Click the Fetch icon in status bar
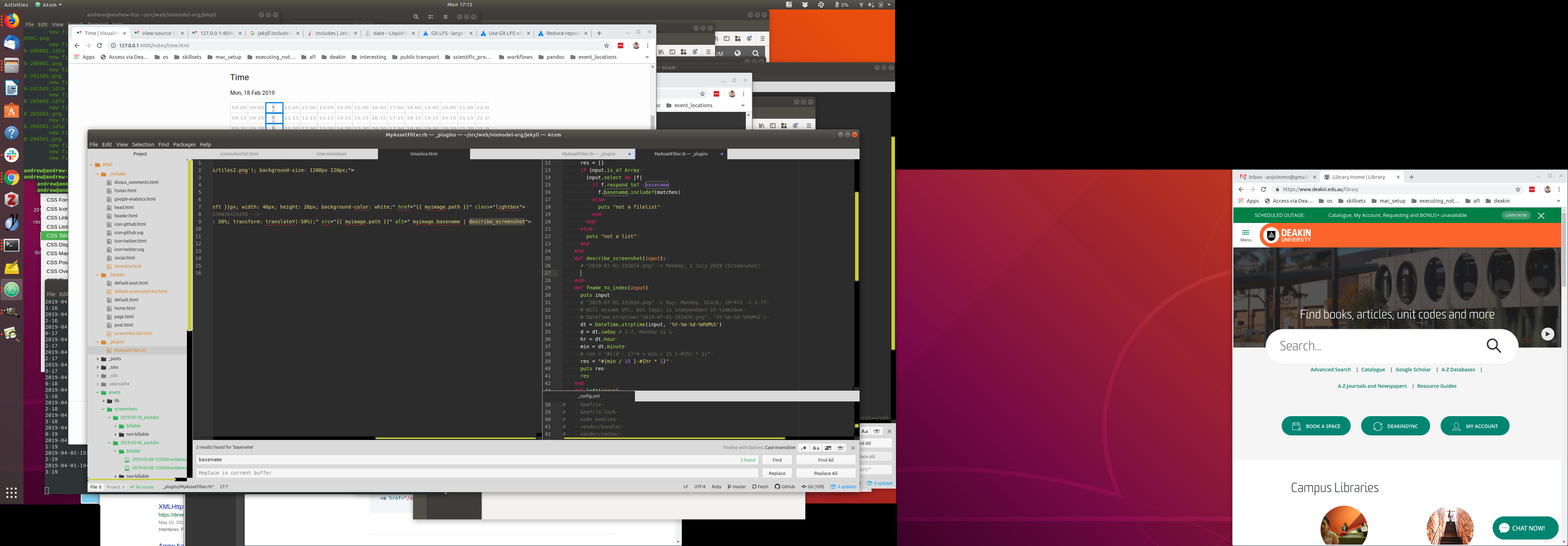The width and height of the screenshot is (1568, 546). click(x=754, y=487)
